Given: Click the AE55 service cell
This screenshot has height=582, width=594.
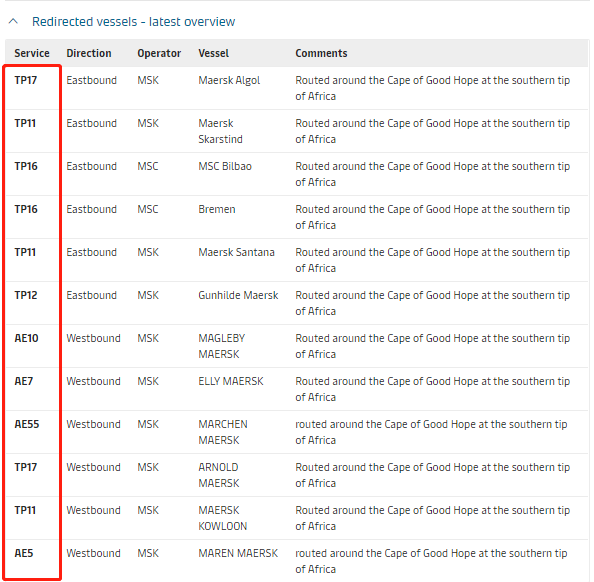Looking at the screenshot, I should (x=27, y=424).
